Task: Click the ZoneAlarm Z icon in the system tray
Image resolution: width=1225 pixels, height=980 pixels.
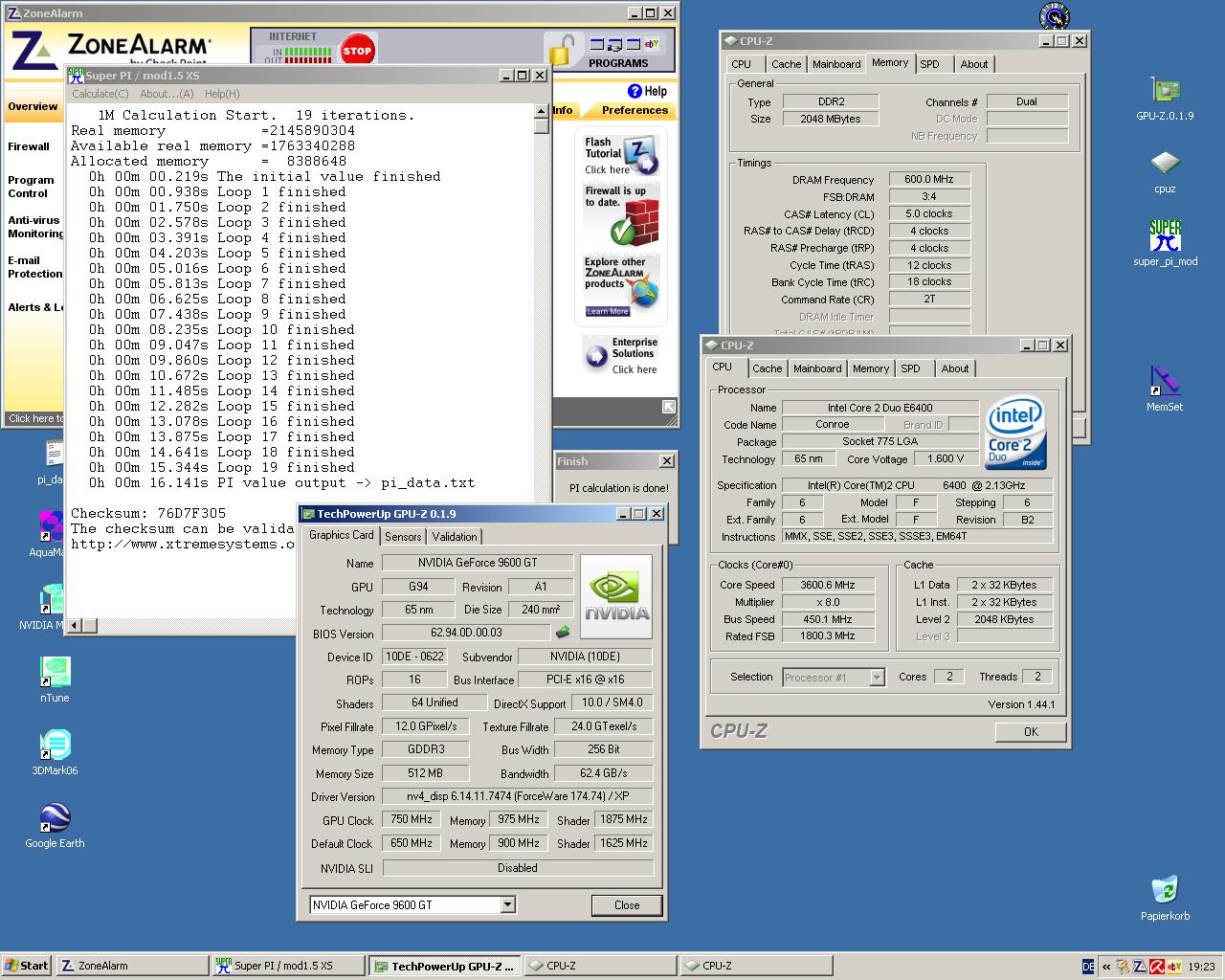Action: click(x=1140, y=967)
